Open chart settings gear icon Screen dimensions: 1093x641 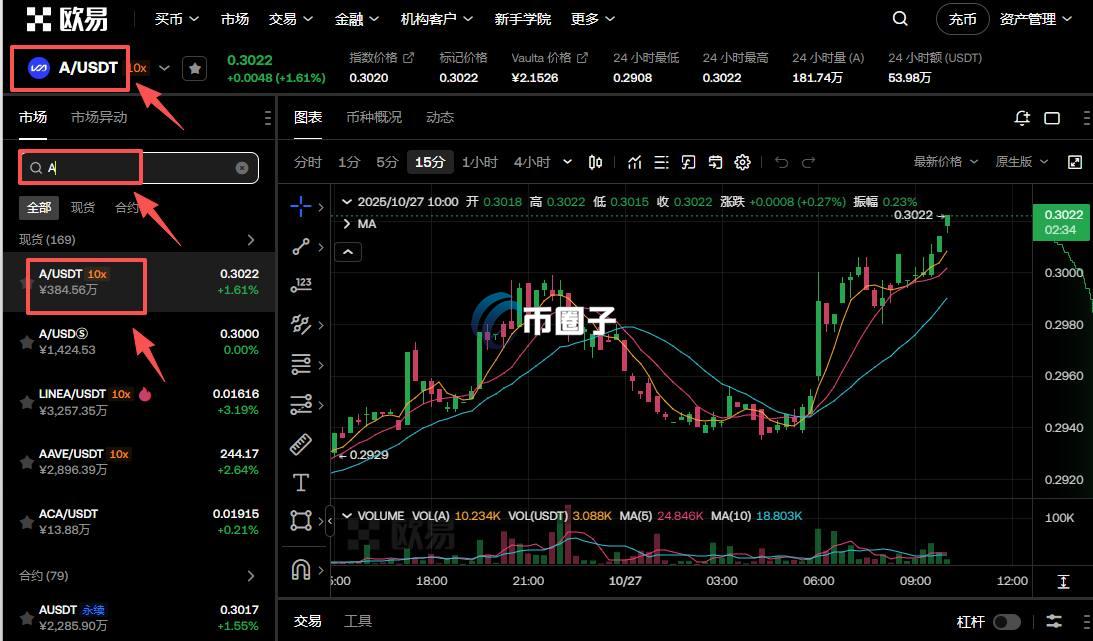point(742,162)
